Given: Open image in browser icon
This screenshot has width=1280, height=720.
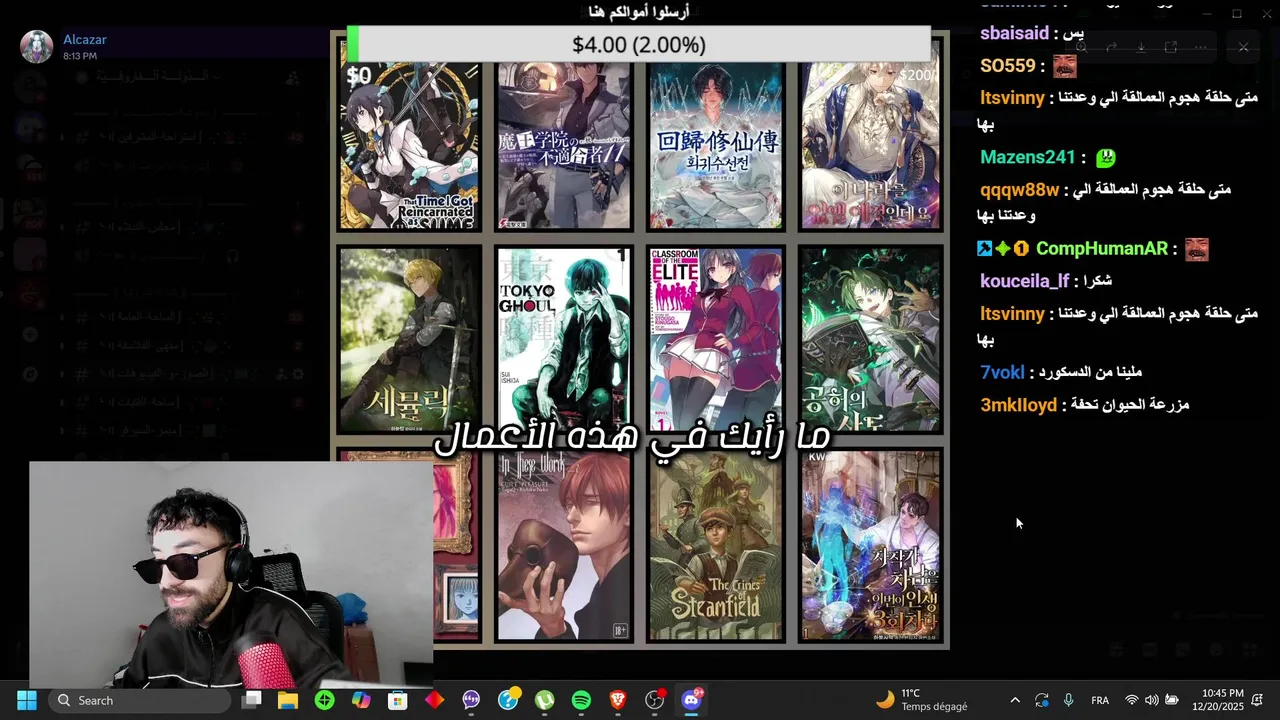Looking at the screenshot, I should click(x=1171, y=47).
